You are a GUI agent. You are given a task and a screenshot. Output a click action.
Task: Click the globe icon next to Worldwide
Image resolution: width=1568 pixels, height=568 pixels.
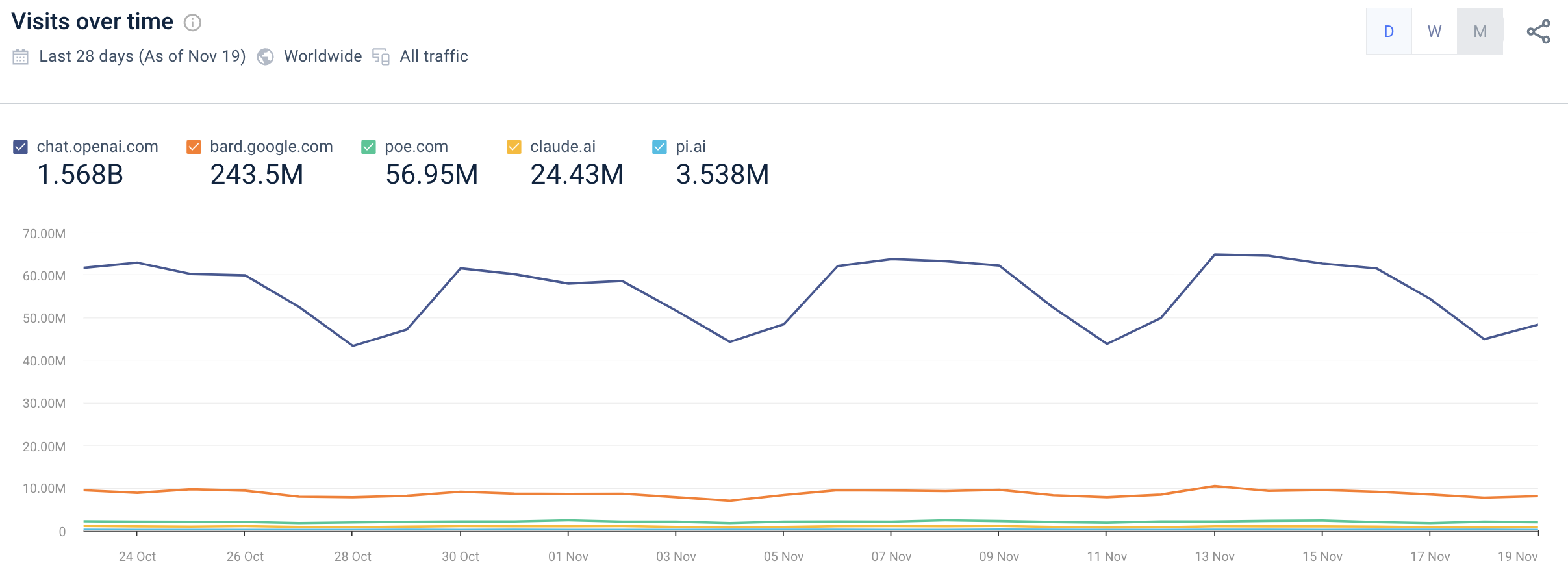(x=265, y=57)
